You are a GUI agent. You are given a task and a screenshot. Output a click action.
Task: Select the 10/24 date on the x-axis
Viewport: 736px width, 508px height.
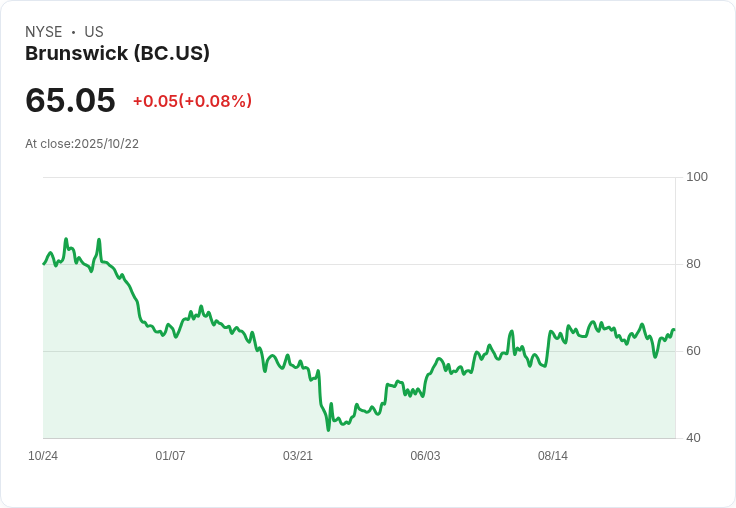coord(43,456)
